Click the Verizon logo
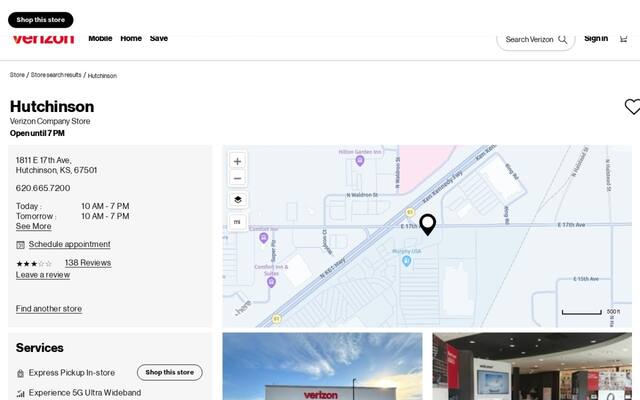This screenshot has width=640, height=400. [x=43, y=39]
